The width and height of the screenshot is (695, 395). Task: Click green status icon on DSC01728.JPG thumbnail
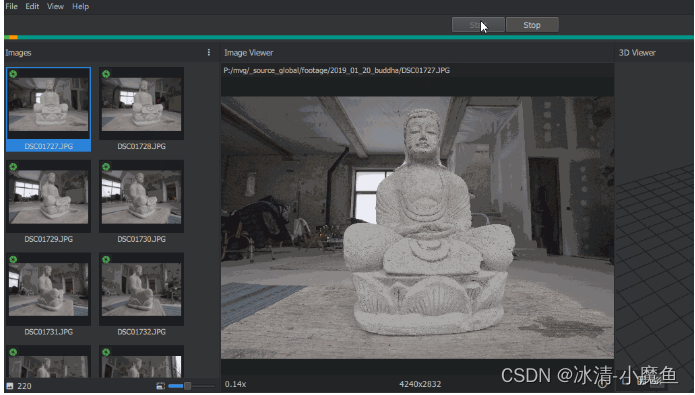pos(106,74)
